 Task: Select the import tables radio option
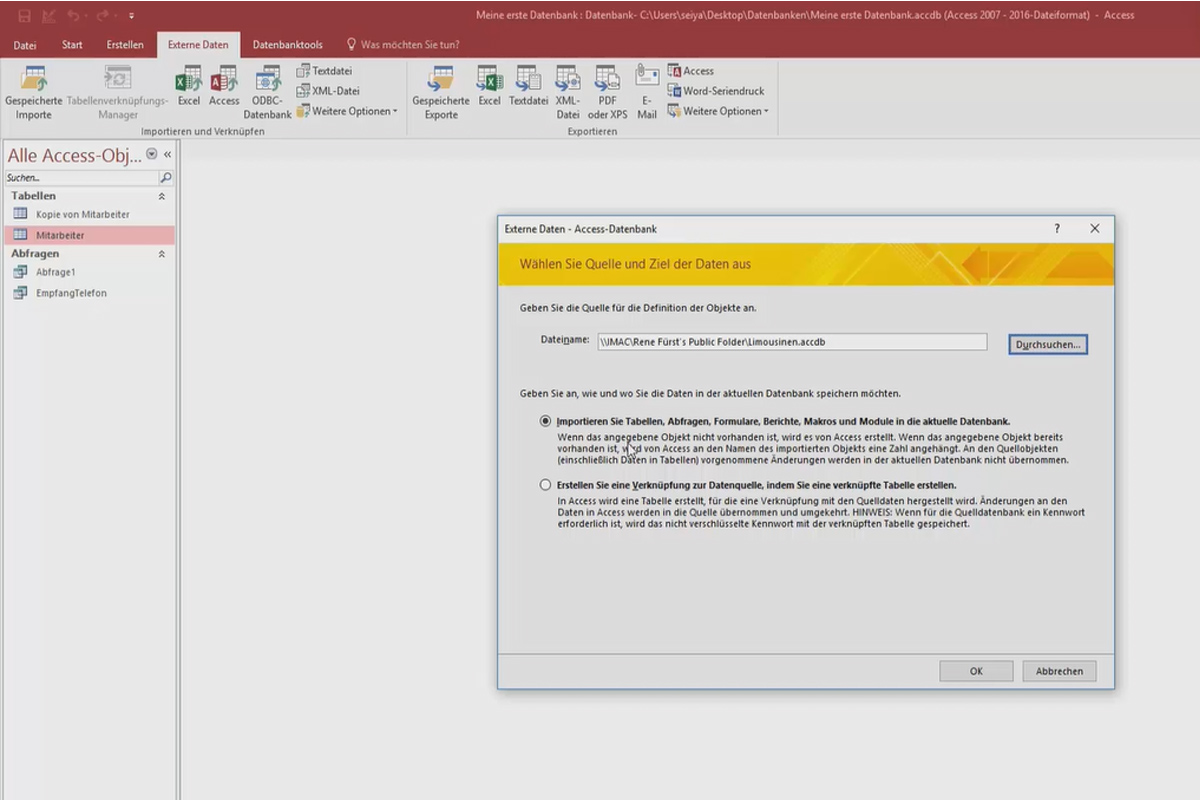click(545, 421)
